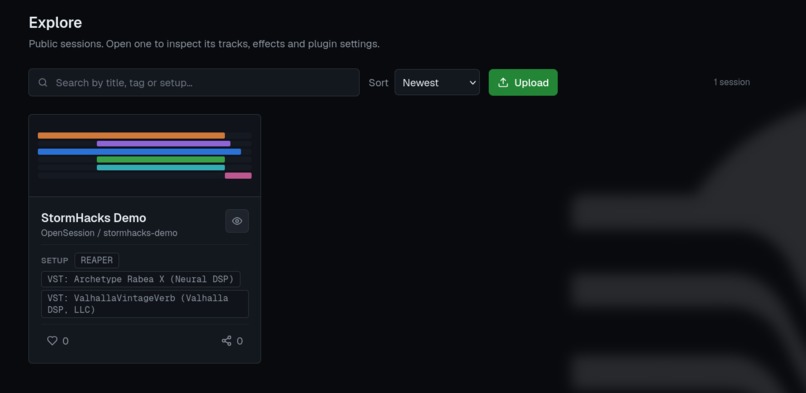
Task: Click the ValhallaVintageVerb plugin tag
Action: [x=145, y=304]
